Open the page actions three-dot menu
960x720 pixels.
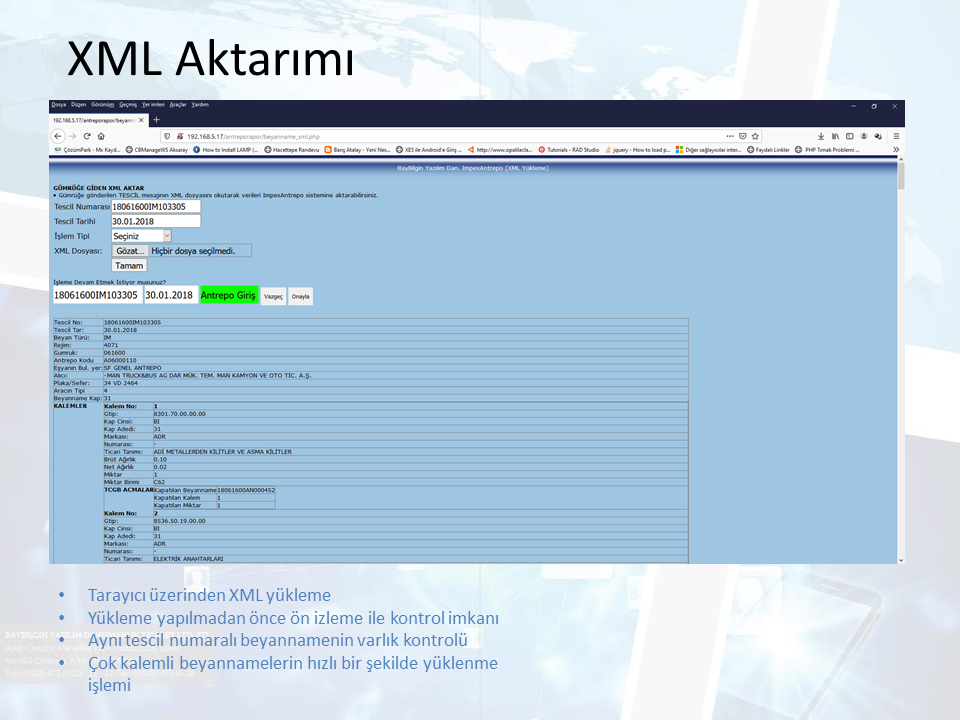pos(730,136)
